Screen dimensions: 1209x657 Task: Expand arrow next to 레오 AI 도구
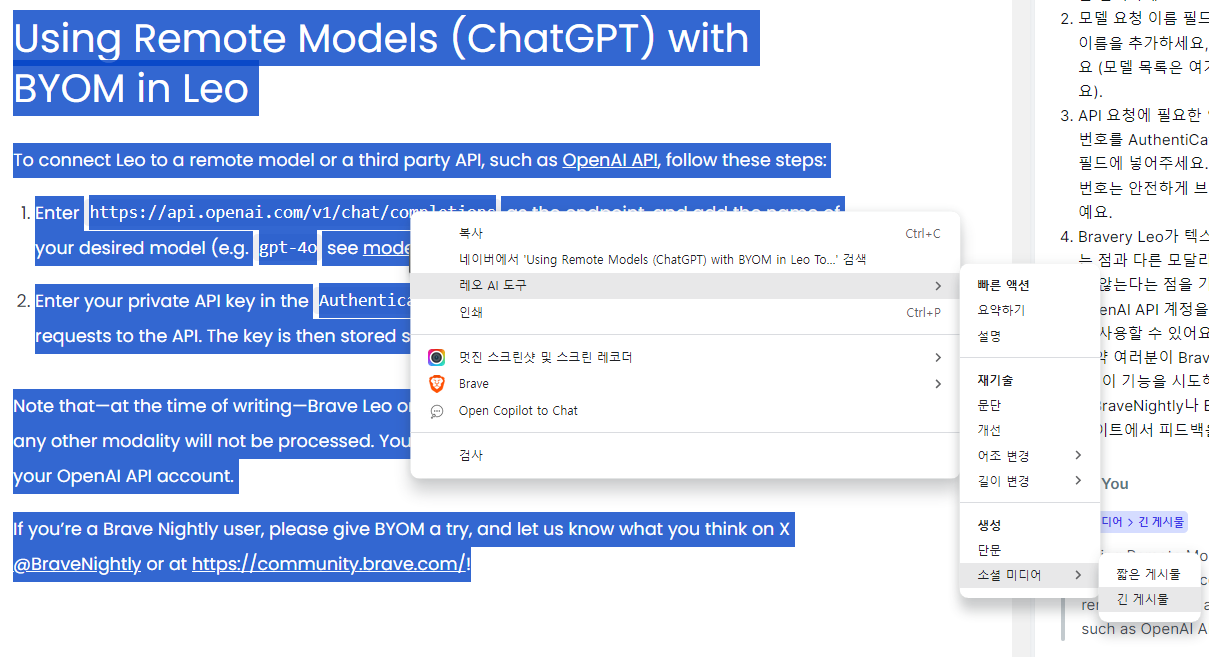[x=938, y=286]
